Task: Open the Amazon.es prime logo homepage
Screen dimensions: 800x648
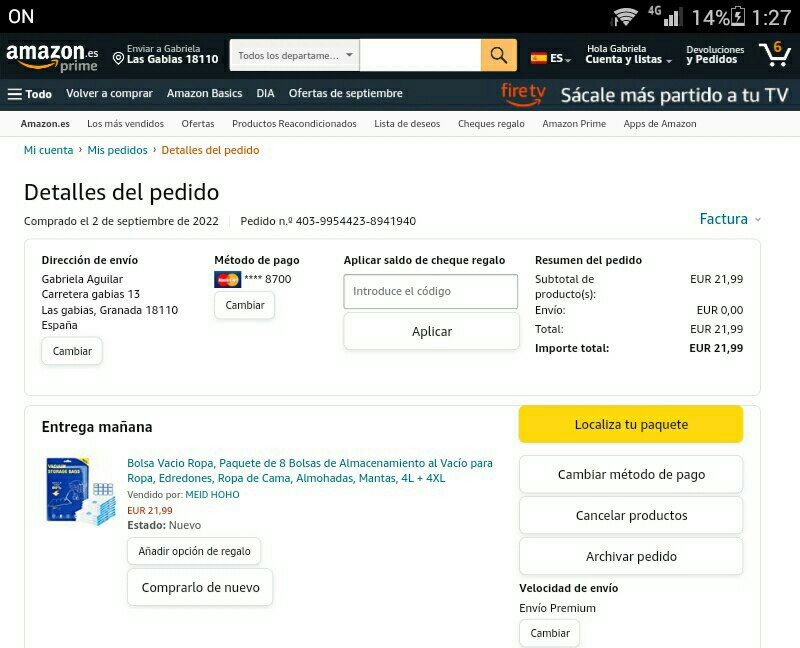Action: coord(52,57)
